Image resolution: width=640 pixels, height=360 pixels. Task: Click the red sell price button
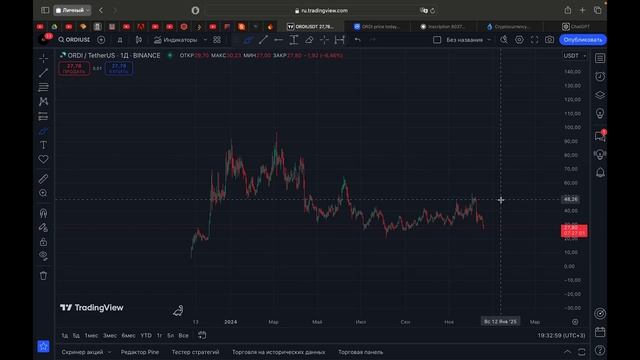(x=74, y=68)
